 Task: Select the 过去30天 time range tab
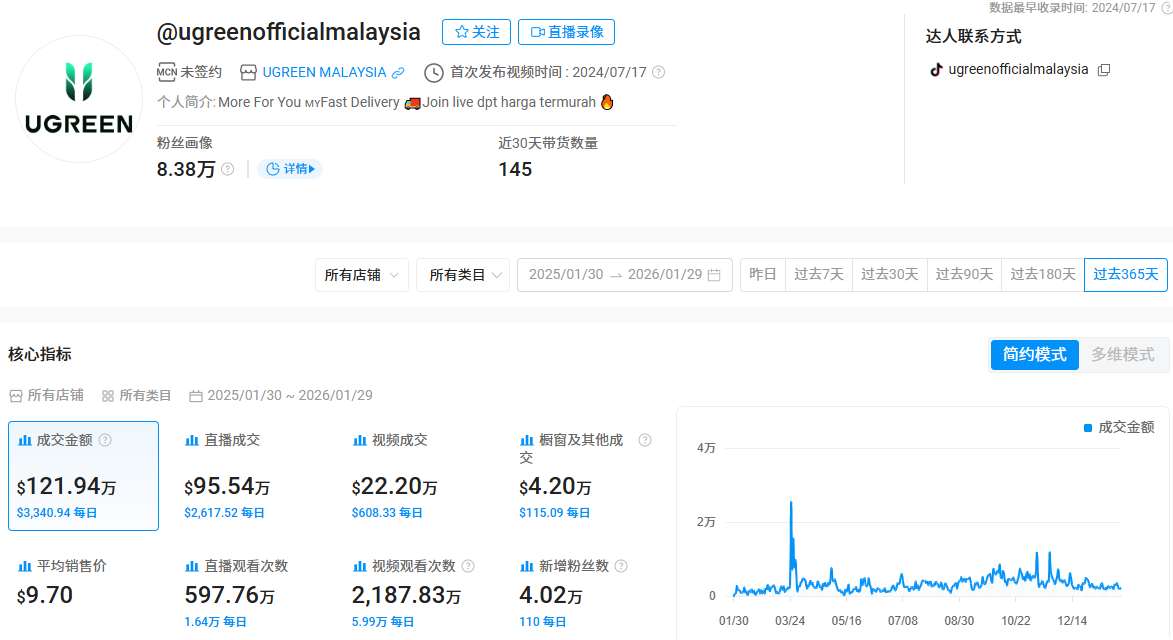tap(889, 275)
